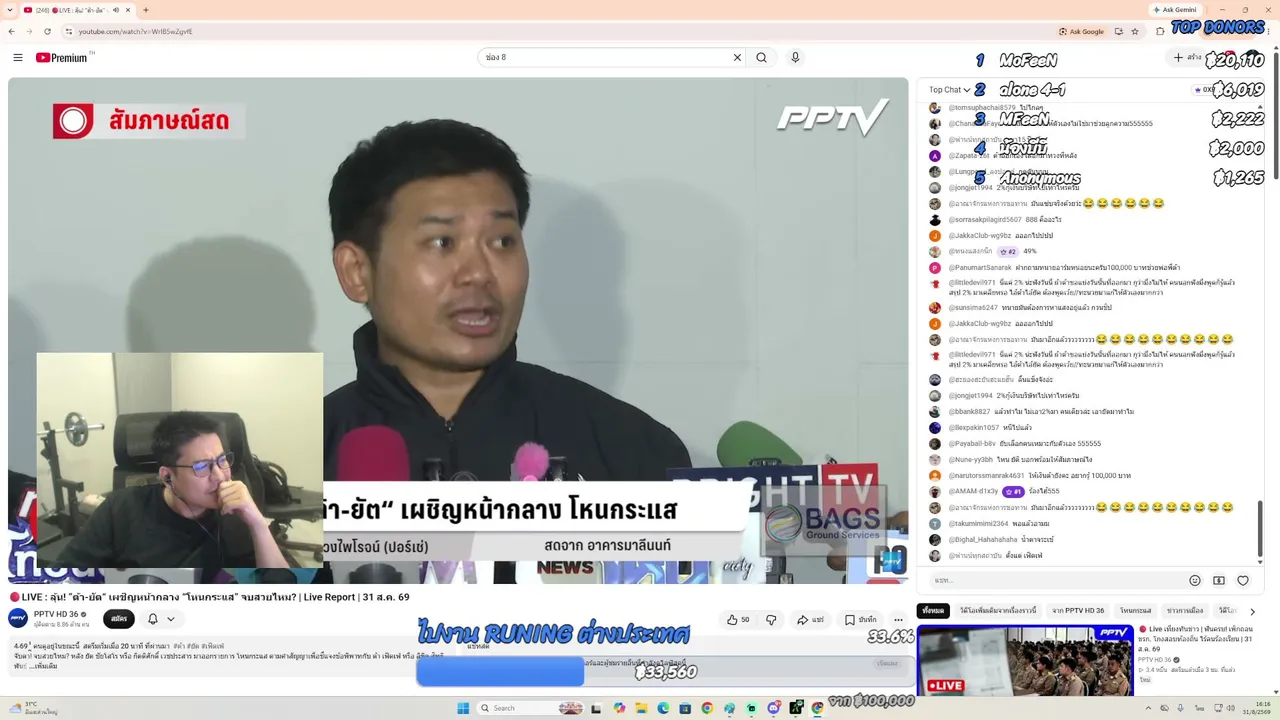Open the YouTube hamburger guide menu

coord(18,58)
